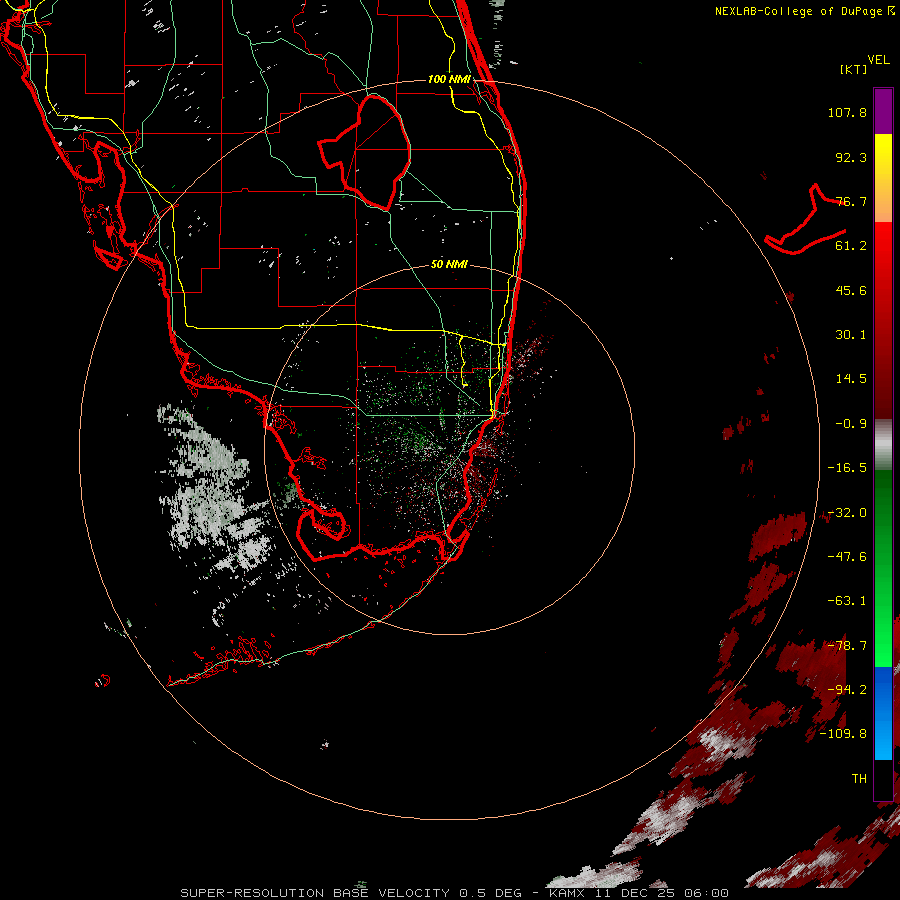Click the Super-Resolution Base Velocity caption text
This screenshot has width=900, height=900.
pos(455,893)
